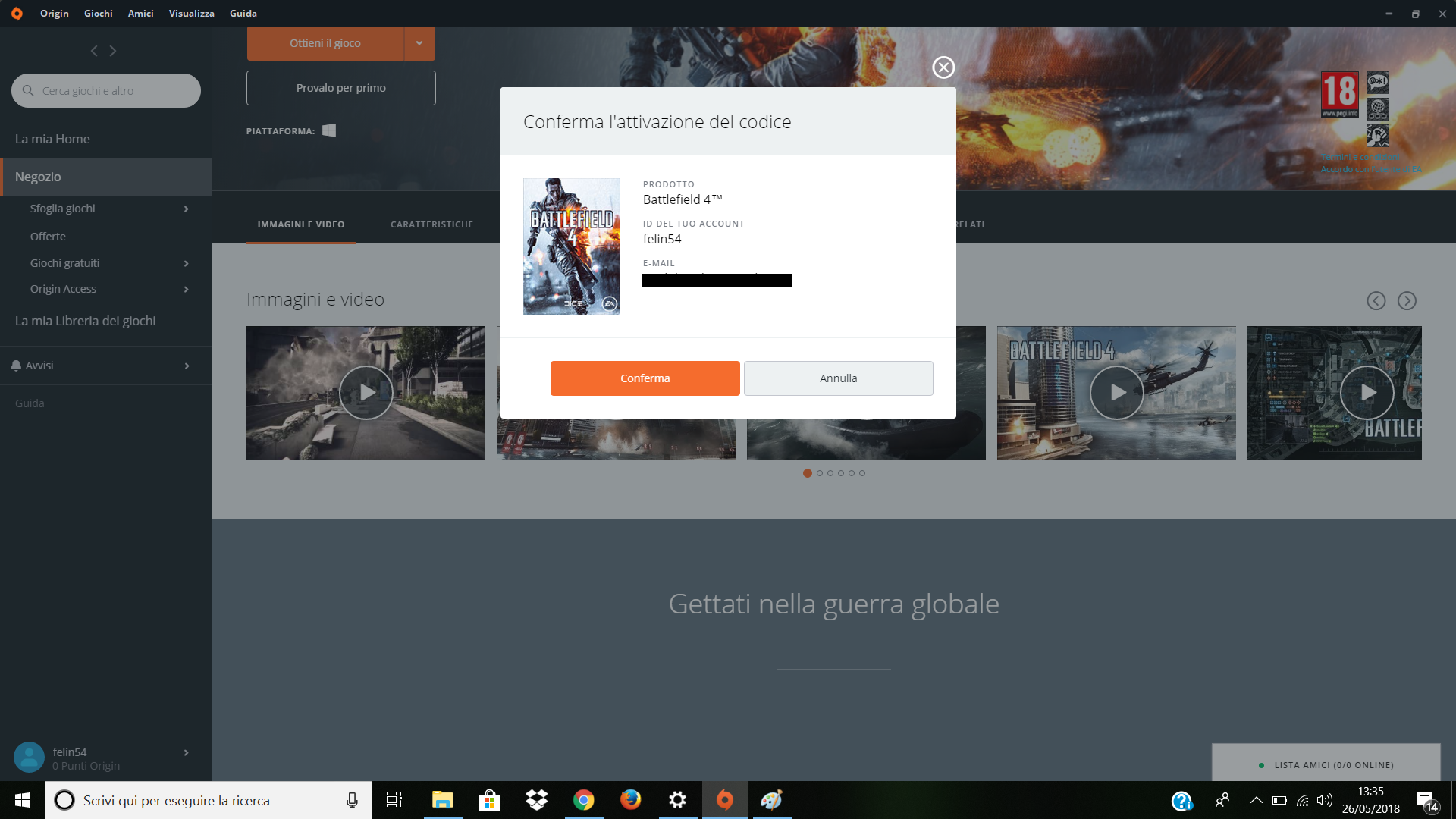The height and width of the screenshot is (819, 1456).
Task: Go forward with the right navigation arrow
Action: [x=113, y=51]
